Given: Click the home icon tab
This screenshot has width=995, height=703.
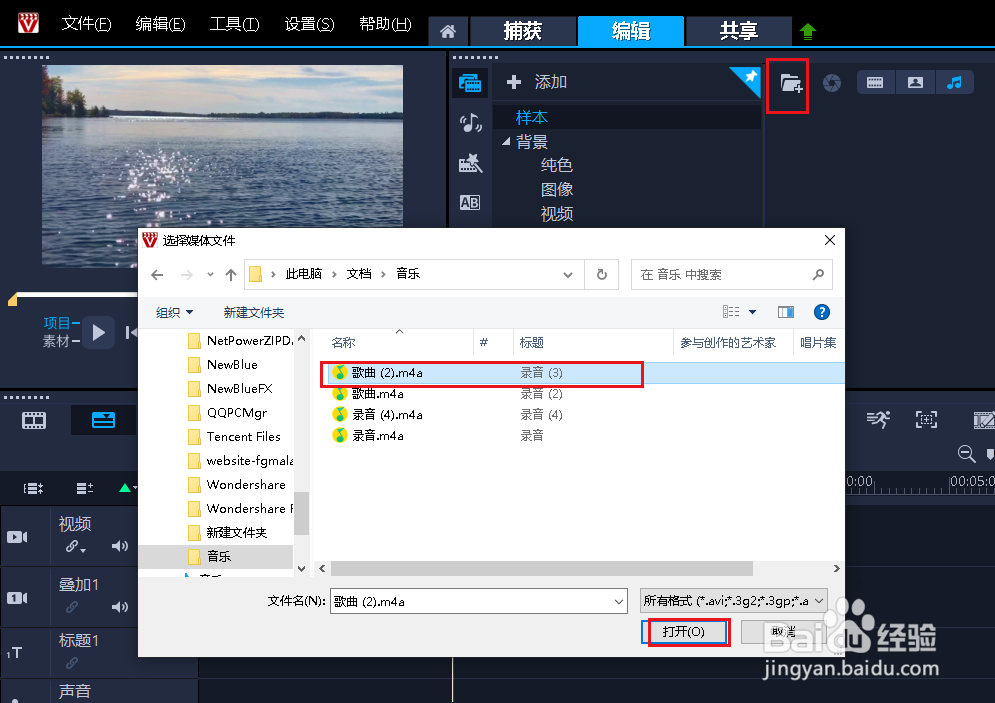Looking at the screenshot, I should click(x=448, y=31).
